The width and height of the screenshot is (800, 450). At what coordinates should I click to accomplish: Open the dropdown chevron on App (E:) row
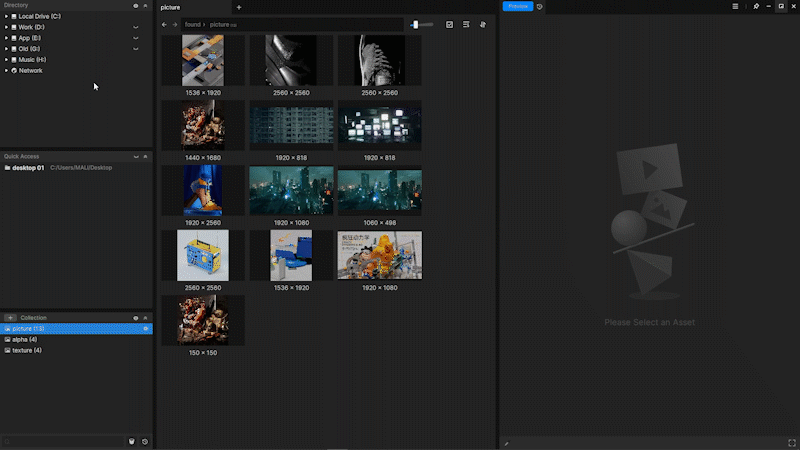coord(136,38)
